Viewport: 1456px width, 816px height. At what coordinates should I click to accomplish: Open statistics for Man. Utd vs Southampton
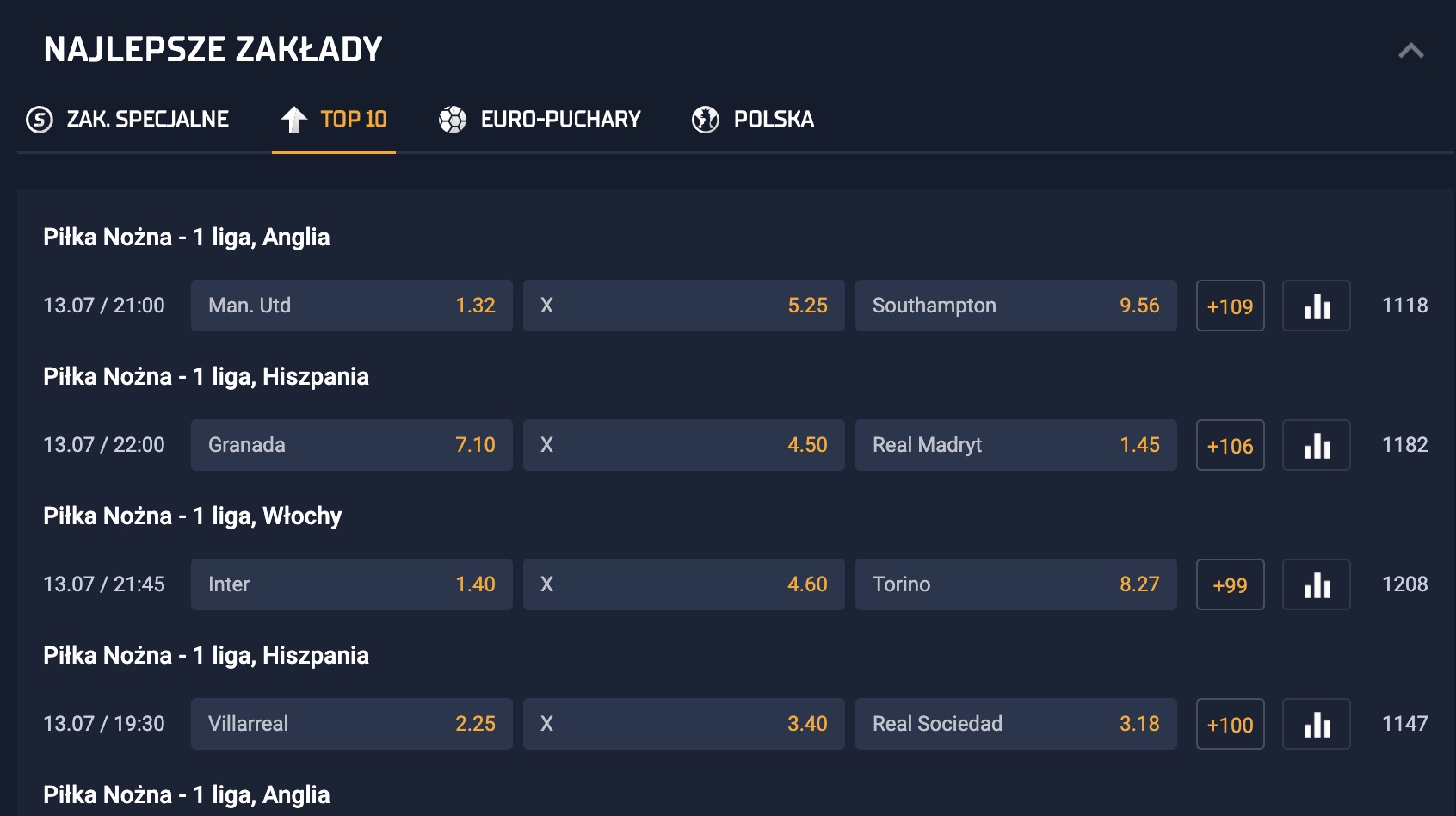pyautogui.click(x=1317, y=306)
